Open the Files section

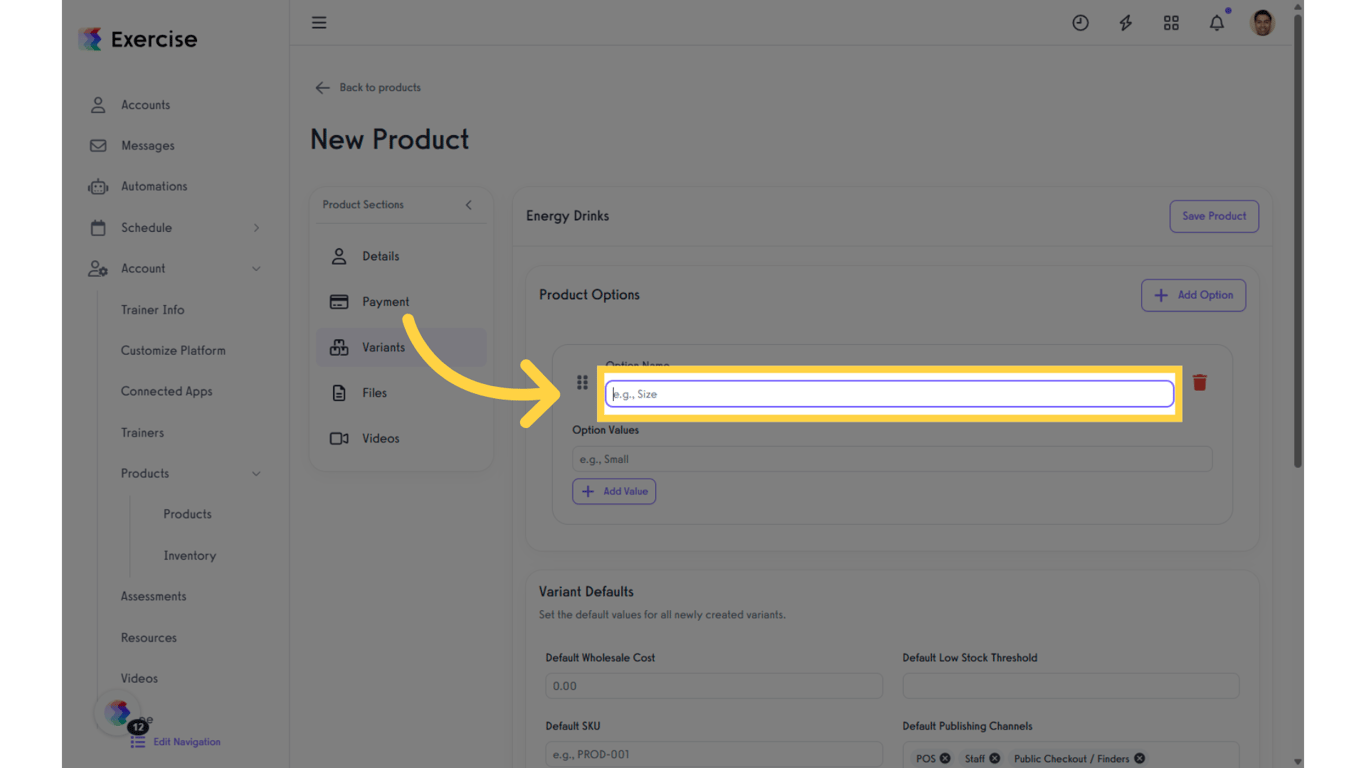coord(341,392)
